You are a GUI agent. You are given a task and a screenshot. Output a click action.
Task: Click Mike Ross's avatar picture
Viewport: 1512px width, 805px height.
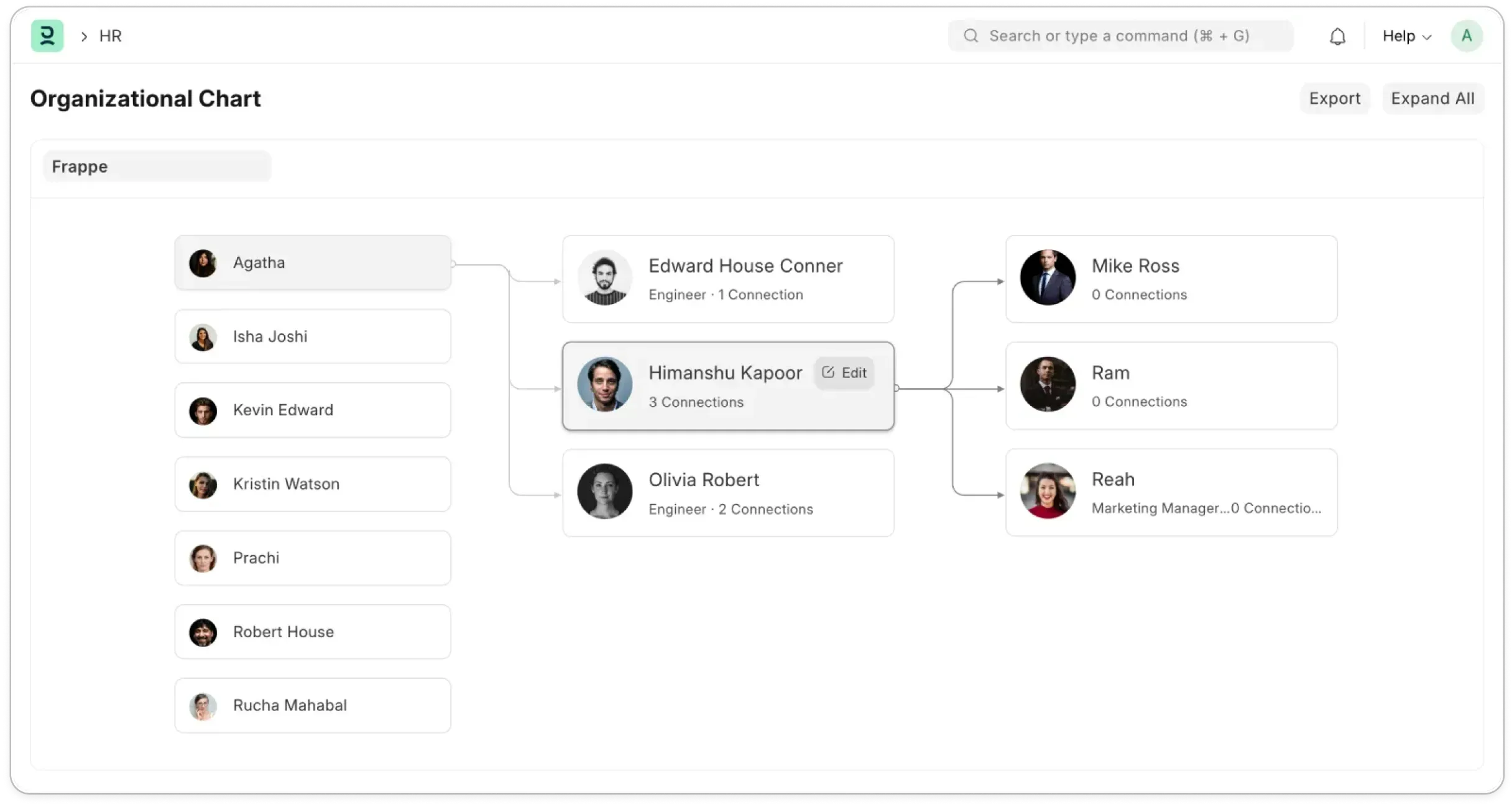click(1048, 278)
